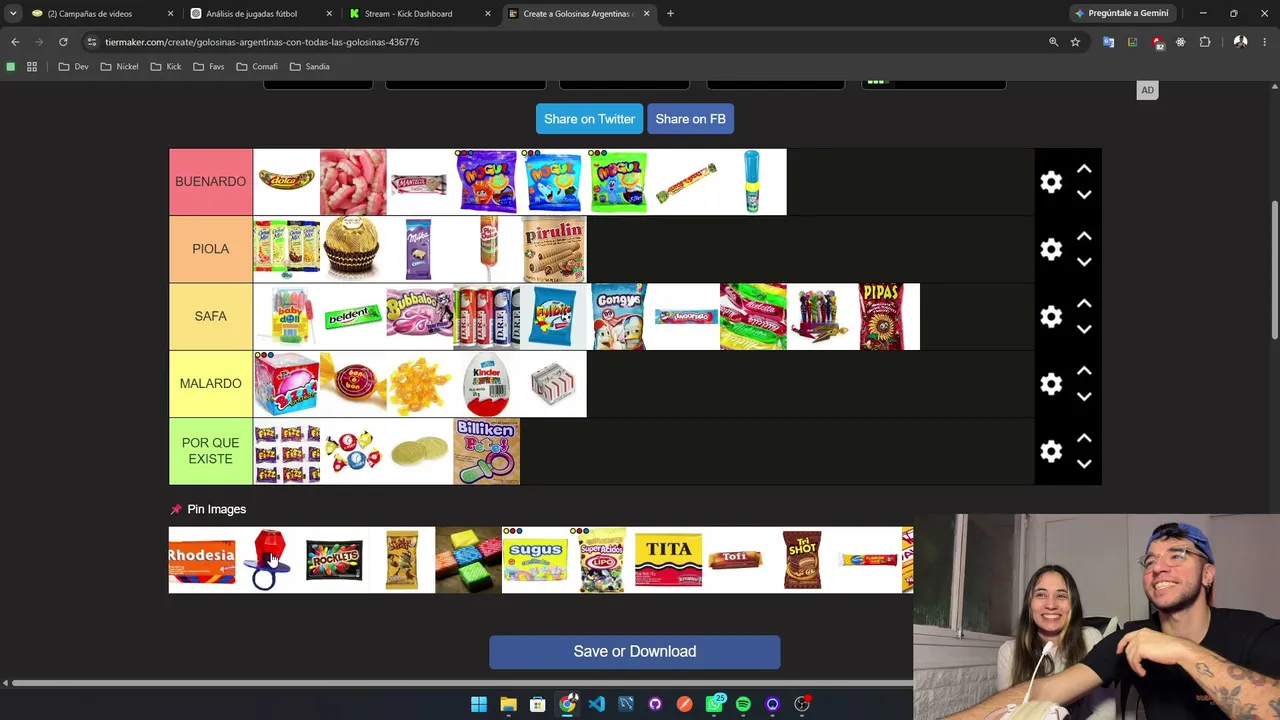
Task: Open Spotify from the taskbar
Action: click(743, 704)
